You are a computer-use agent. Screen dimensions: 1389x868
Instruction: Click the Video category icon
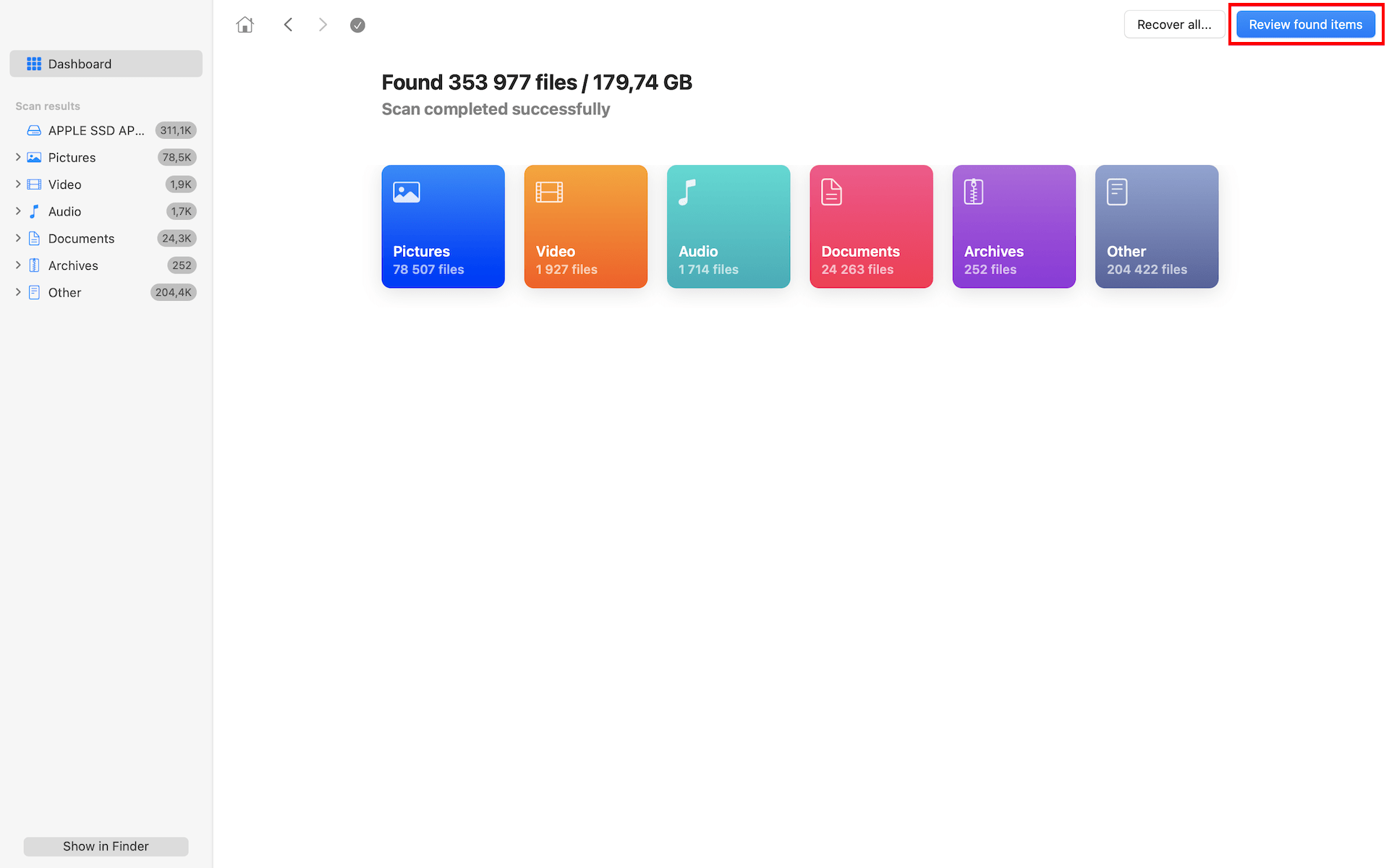(549, 191)
